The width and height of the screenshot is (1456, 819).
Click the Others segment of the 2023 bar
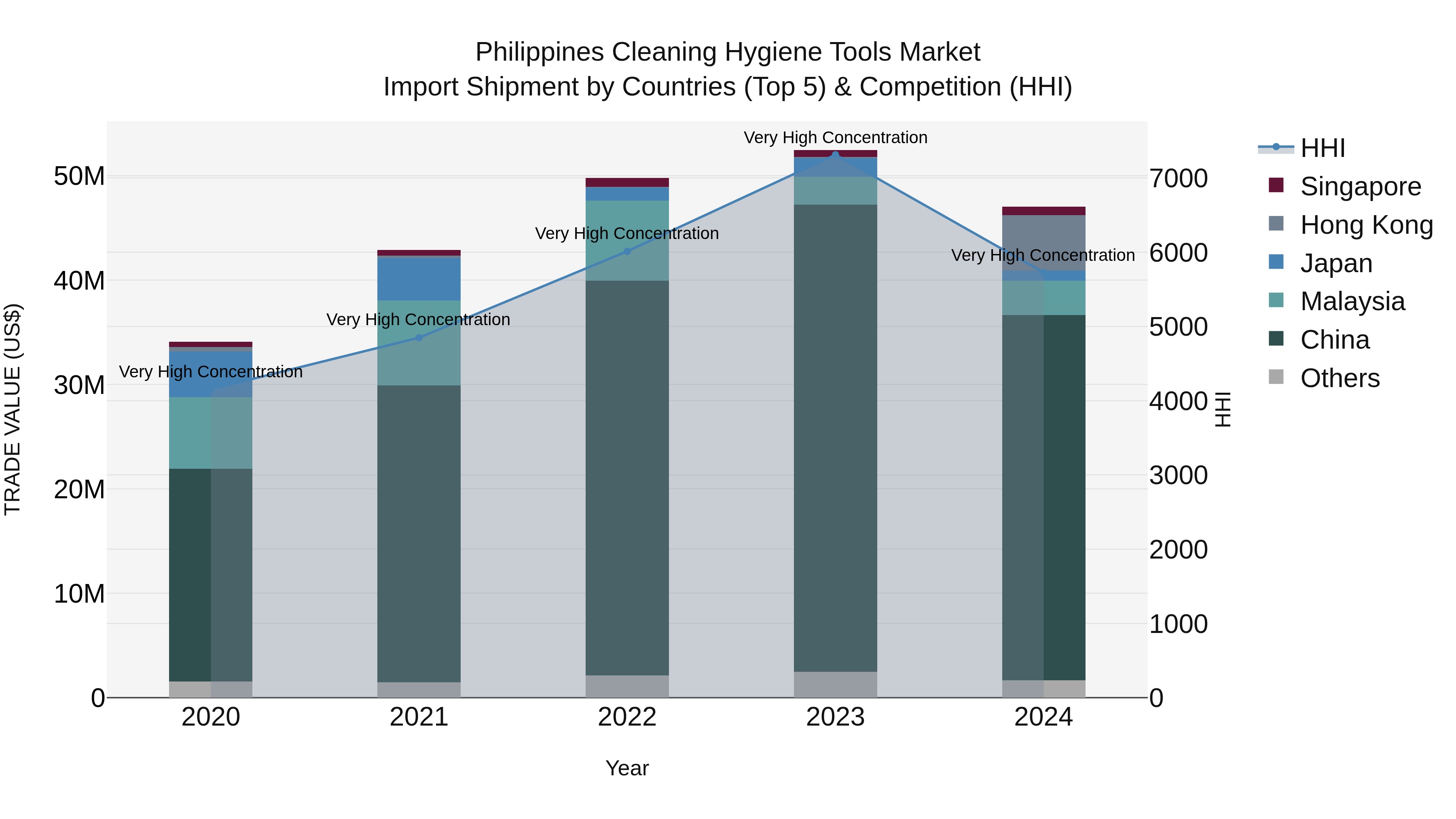(x=836, y=684)
